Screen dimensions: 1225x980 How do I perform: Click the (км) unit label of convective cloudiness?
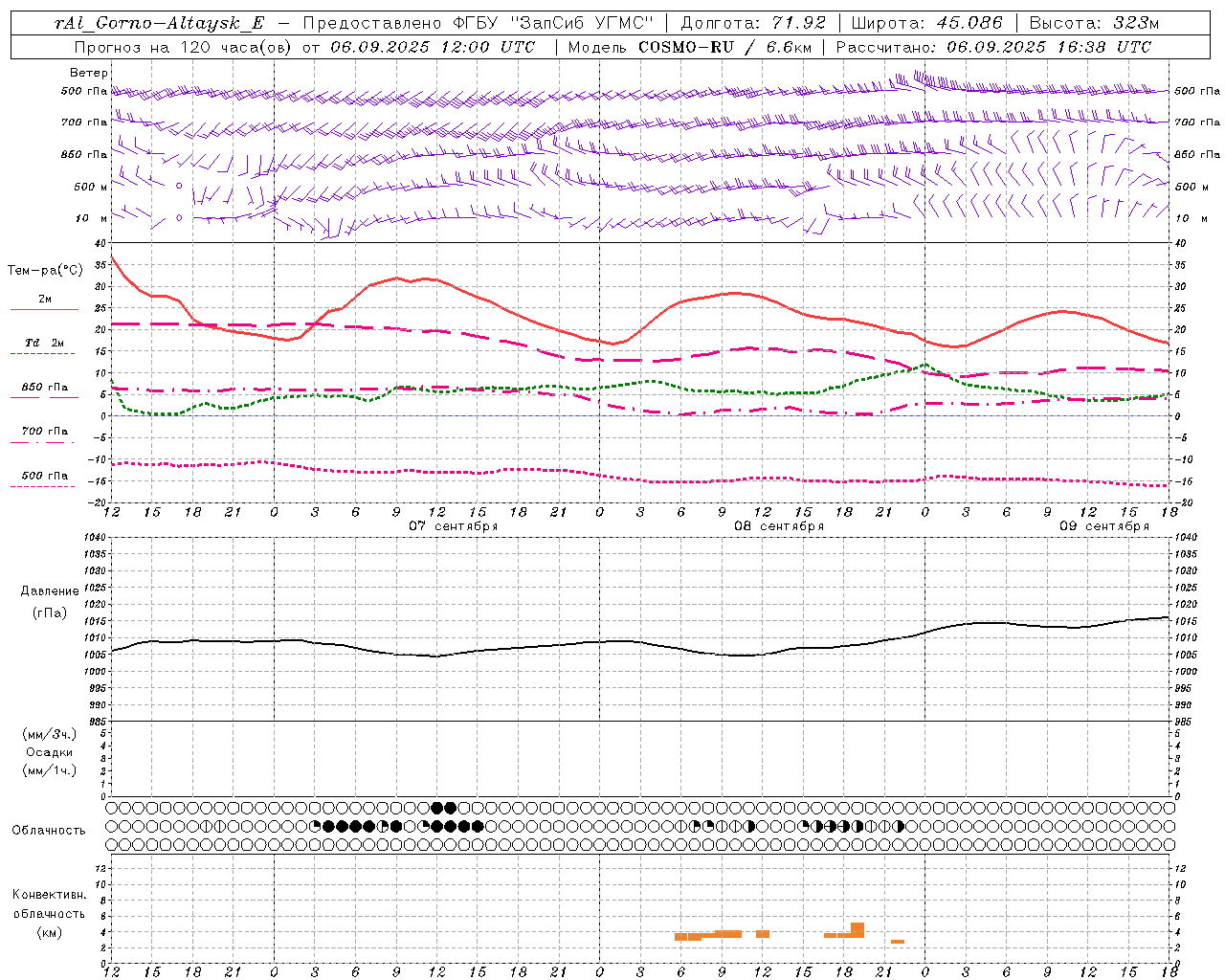tap(50, 932)
